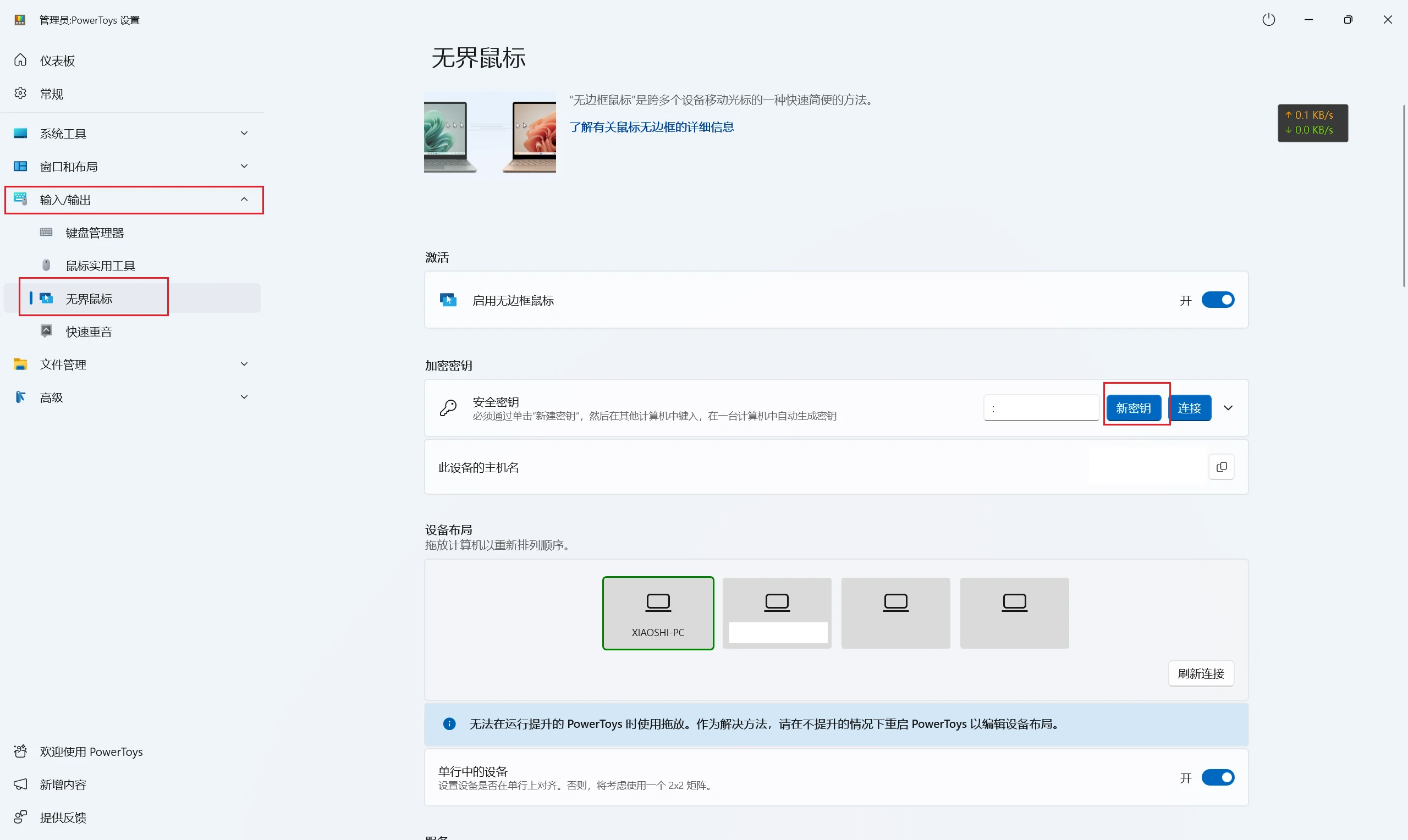The width and height of the screenshot is (1408, 840).
Task: Click the power restart icon in title bar
Action: [1269, 20]
